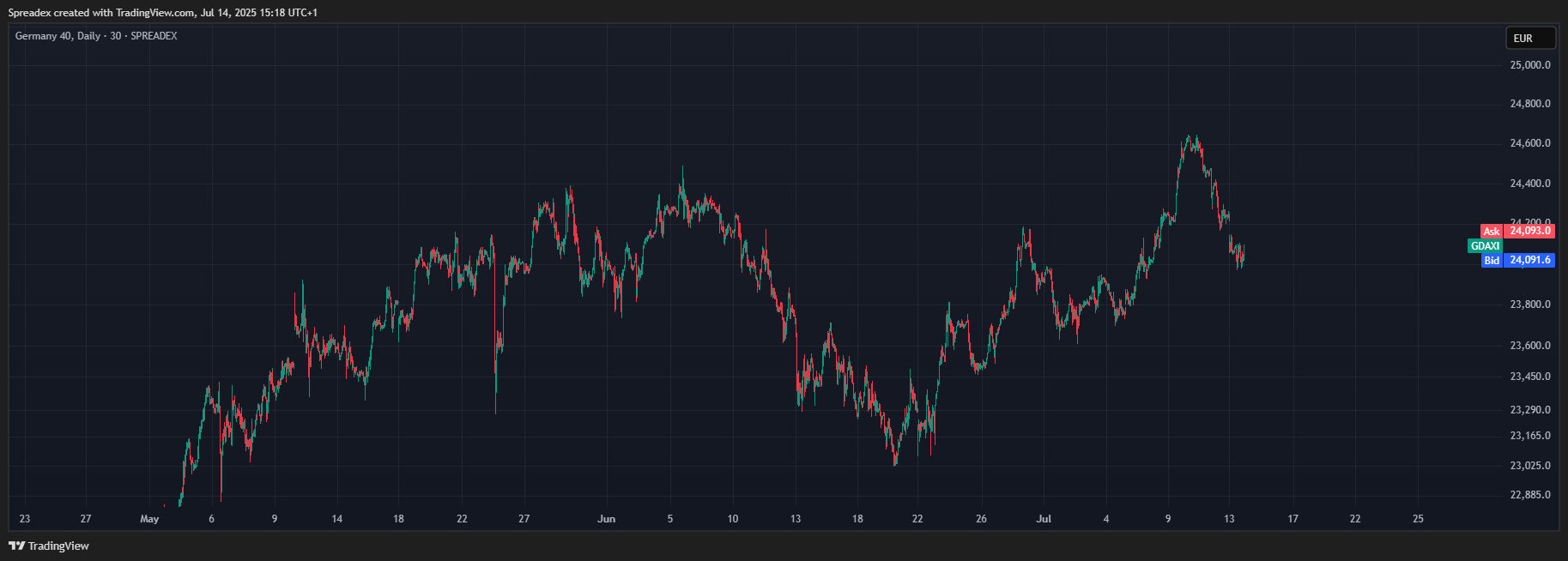Open the EUR currency selector
Image resolution: width=1568 pixels, height=561 pixels.
(x=1531, y=39)
